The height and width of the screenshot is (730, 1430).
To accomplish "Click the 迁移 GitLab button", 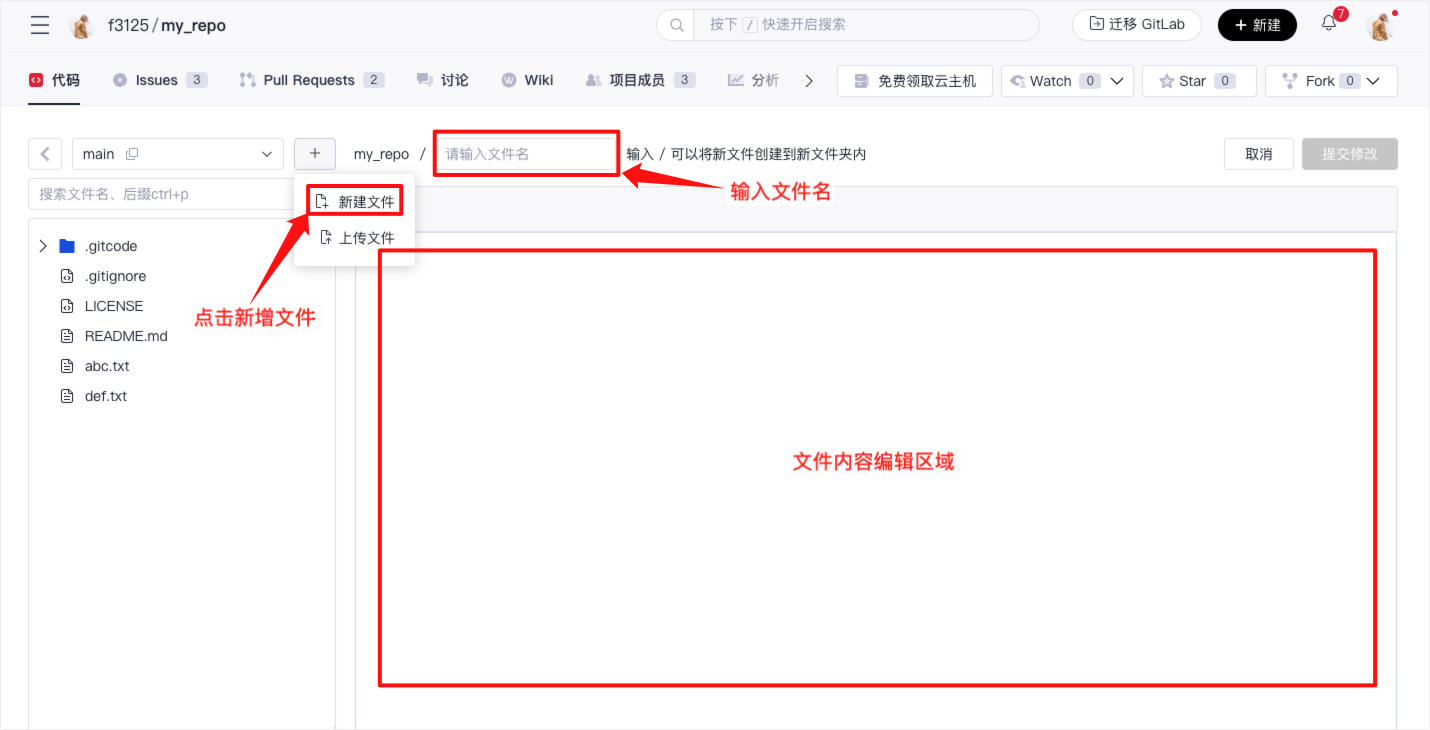I will pyautogui.click(x=1136, y=25).
